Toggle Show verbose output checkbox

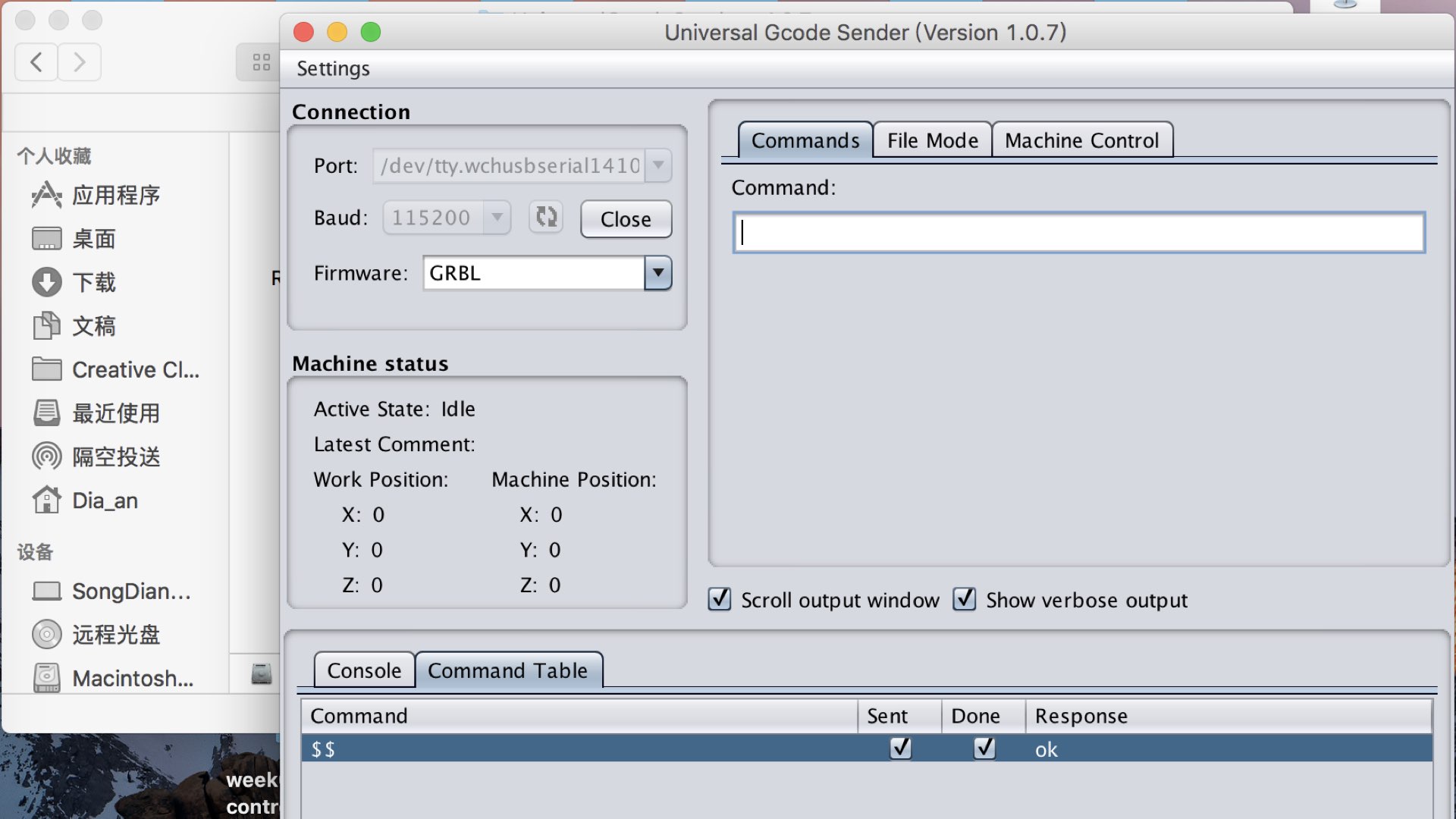coord(965,599)
